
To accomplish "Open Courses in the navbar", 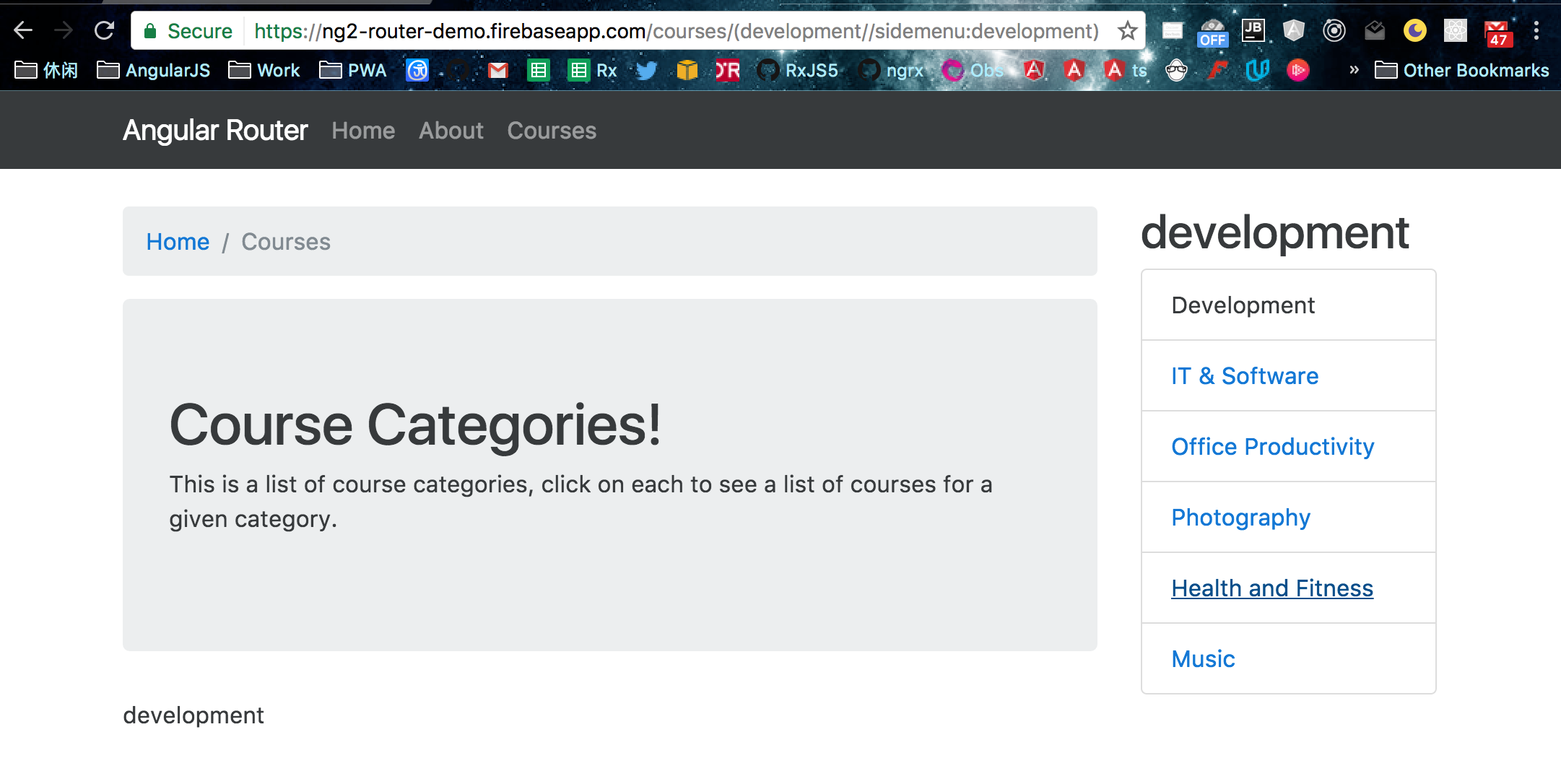I will (552, 131).
